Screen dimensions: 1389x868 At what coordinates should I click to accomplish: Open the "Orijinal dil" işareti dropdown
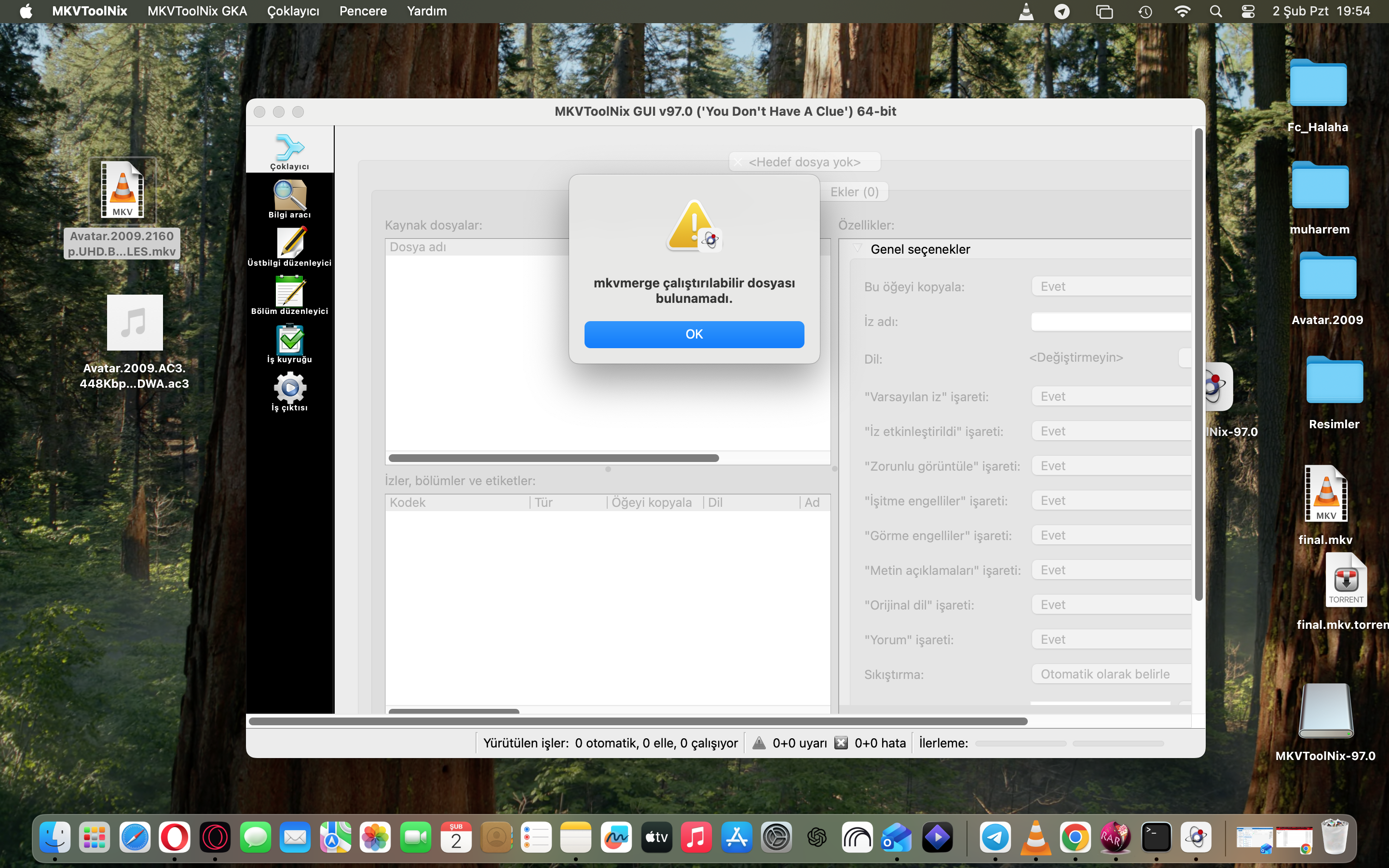[x=1111, y=605]
